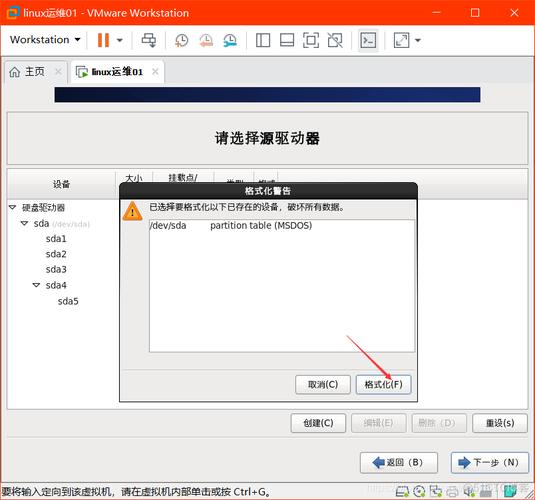Toggle the library sidebar panel
Screen dimensions: 535x500
click(263, 40)
